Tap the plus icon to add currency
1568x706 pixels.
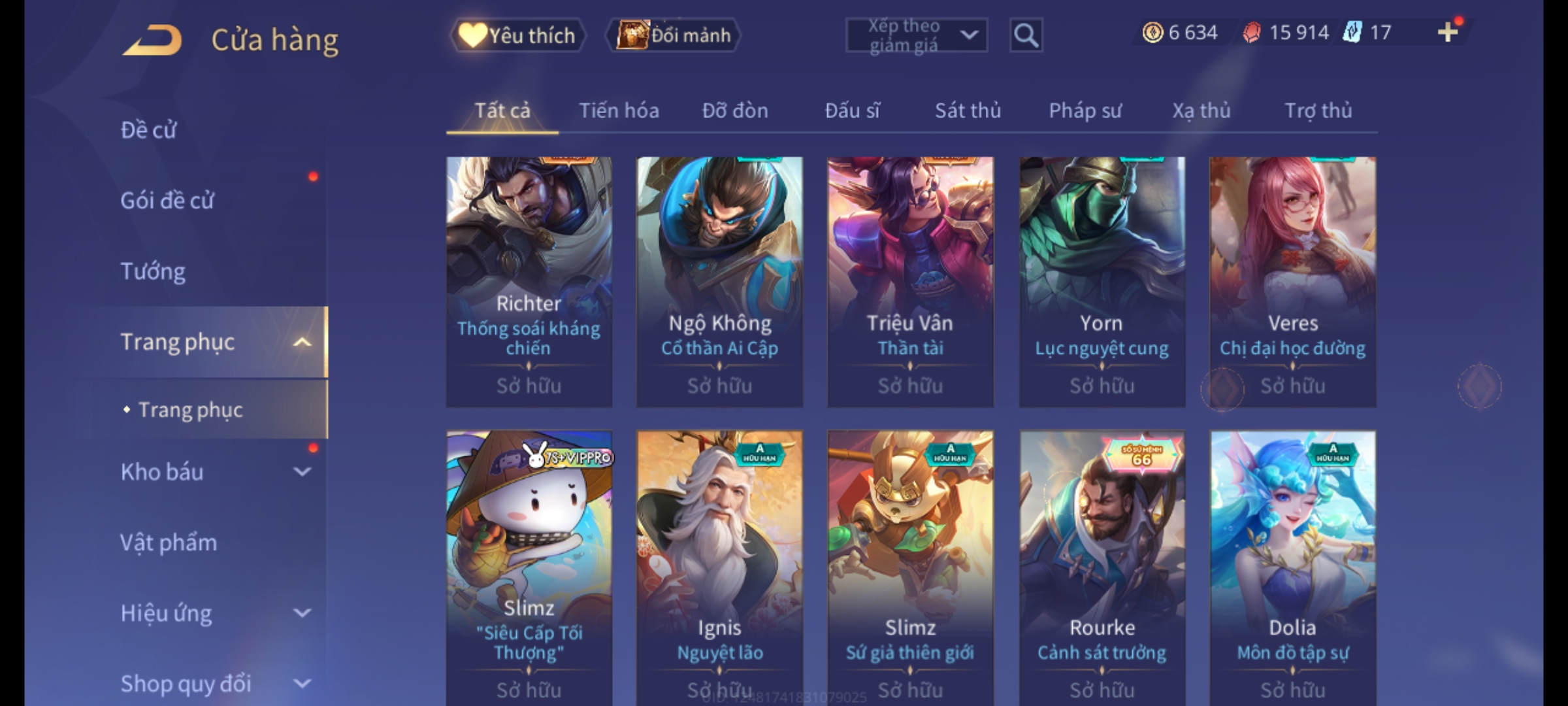point(1448,32)
